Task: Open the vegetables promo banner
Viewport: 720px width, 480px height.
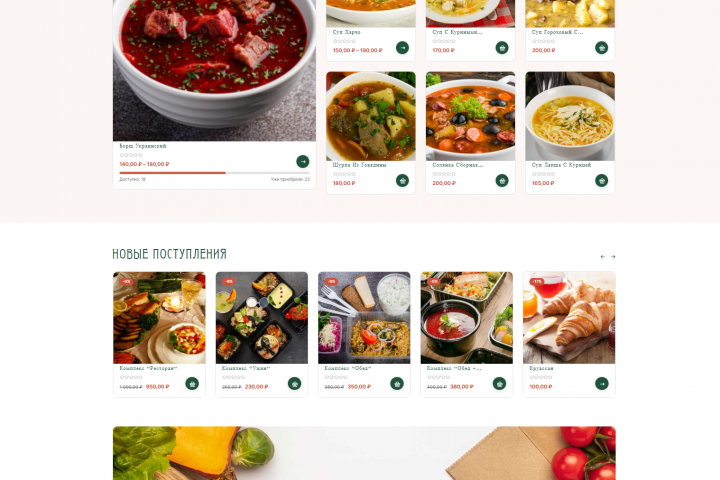Action: [x=364, y=453]
